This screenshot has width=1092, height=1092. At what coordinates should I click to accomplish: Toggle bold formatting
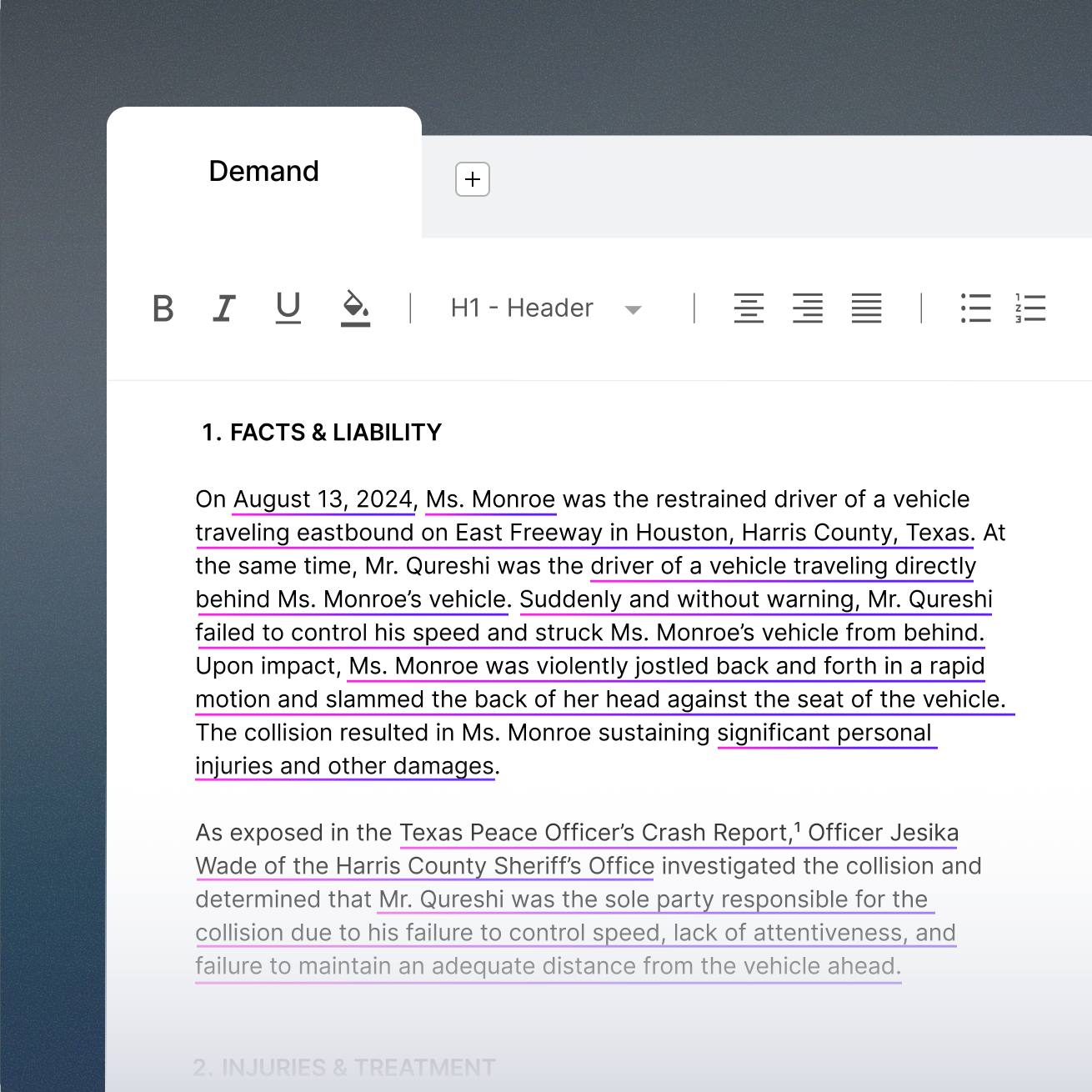[x=163, y=308]
